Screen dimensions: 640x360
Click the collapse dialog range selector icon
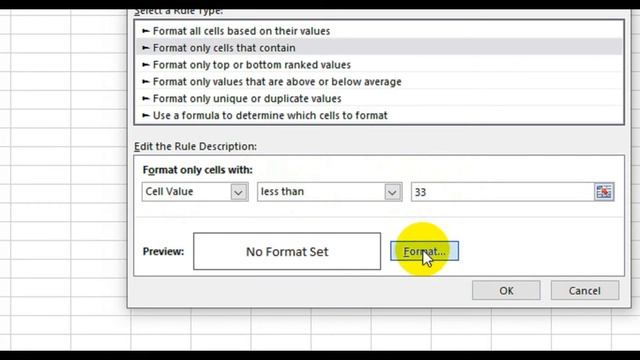(604, 192)
